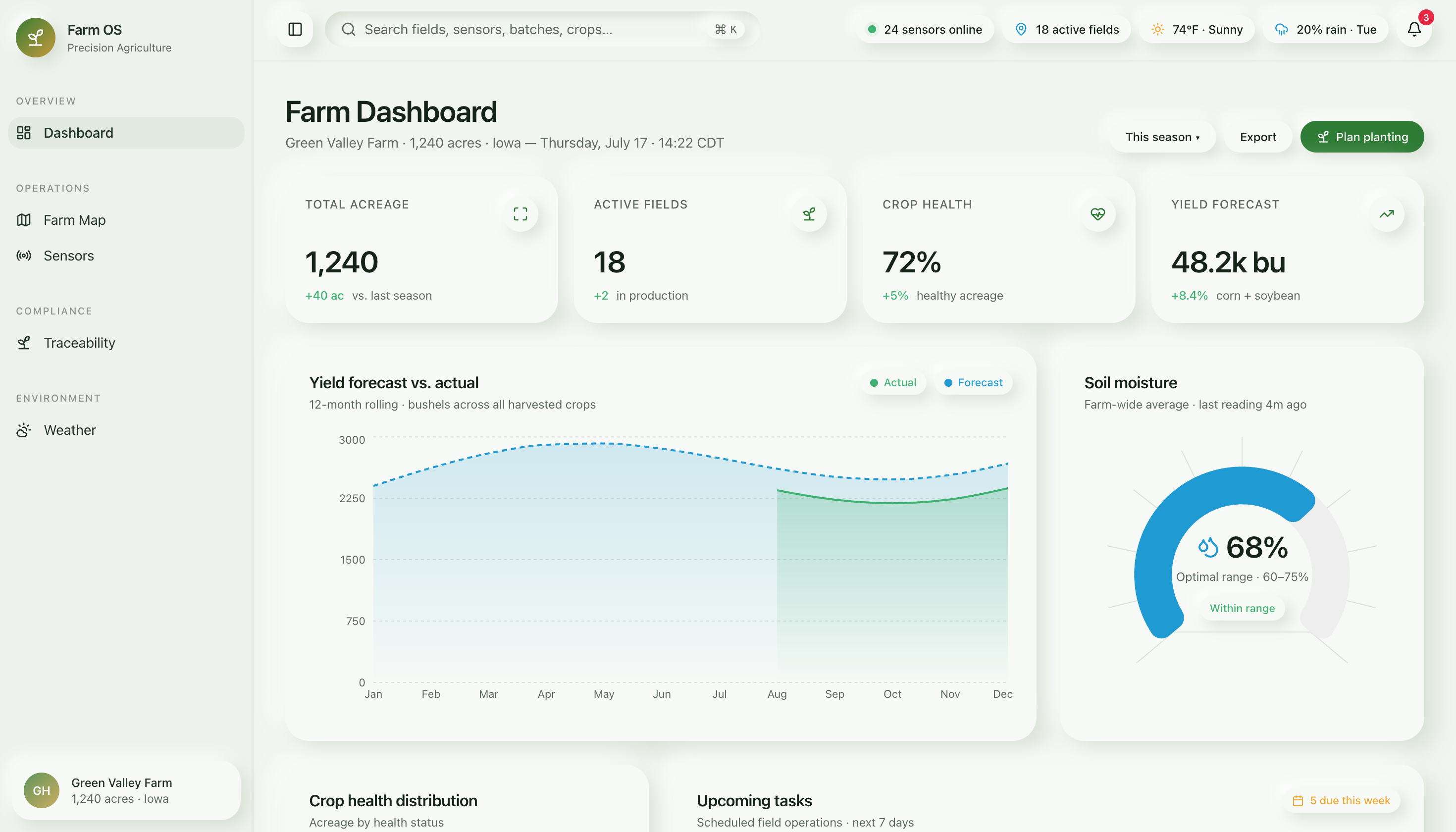Click the Total Acreage expand icon
1456x832 pixels.
520,214
